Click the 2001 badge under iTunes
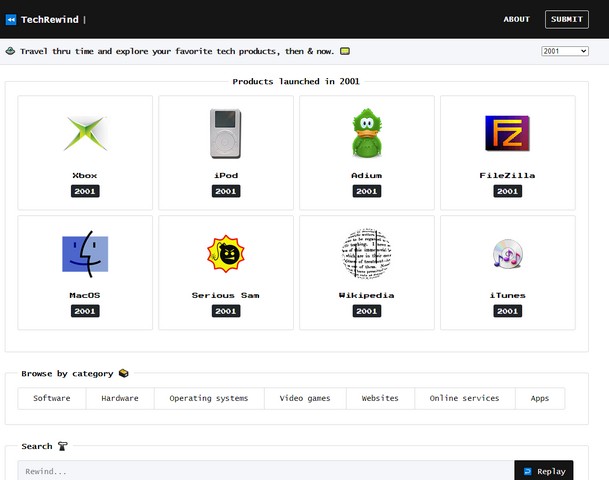Viewport: 609px width, 480px height. click(508, 311)
